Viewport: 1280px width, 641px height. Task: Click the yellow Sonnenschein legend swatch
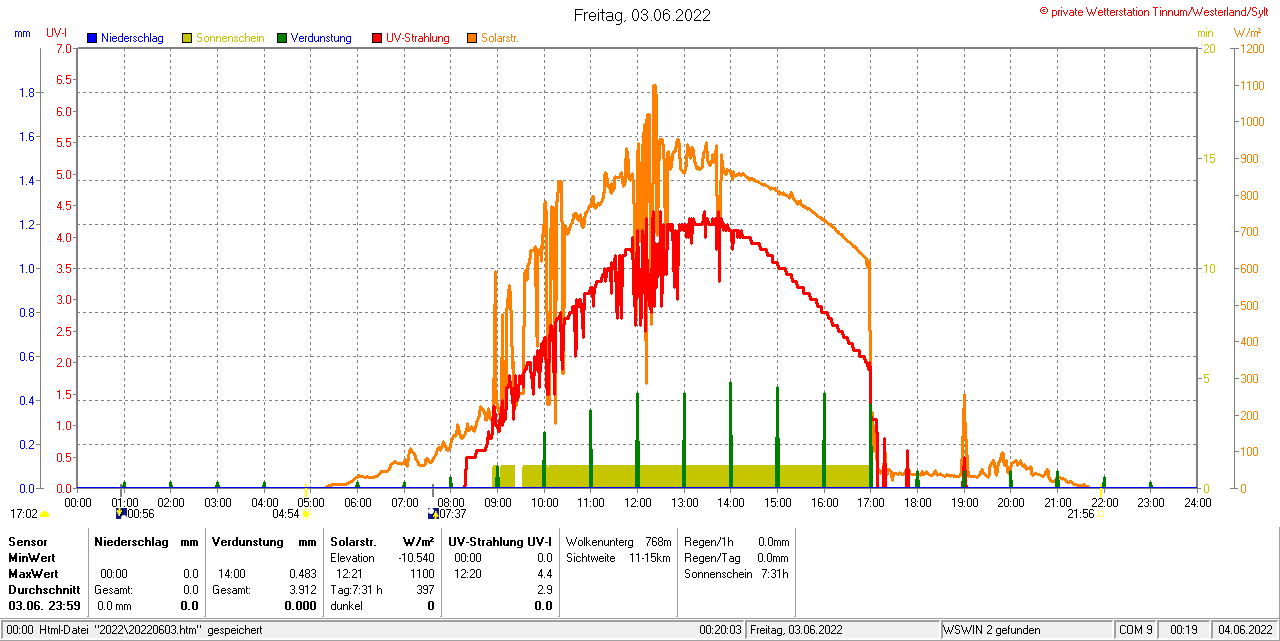pos(187,38)
